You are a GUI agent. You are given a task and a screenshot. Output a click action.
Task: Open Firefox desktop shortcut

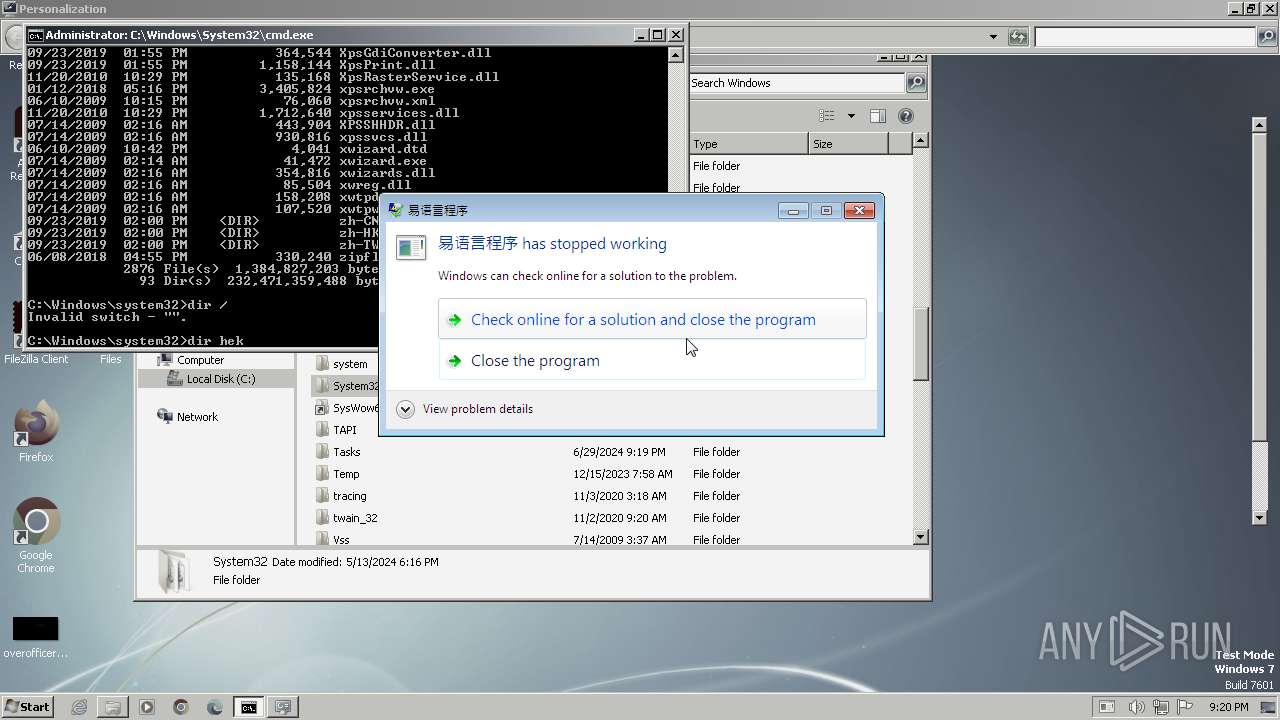tap(36, 432)
